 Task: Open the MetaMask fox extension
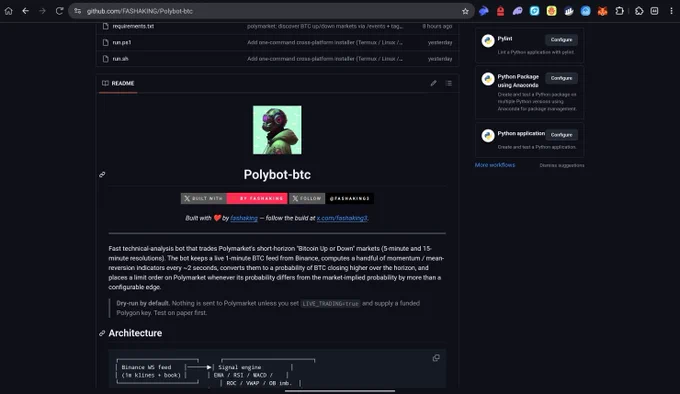tap(602, 11)
